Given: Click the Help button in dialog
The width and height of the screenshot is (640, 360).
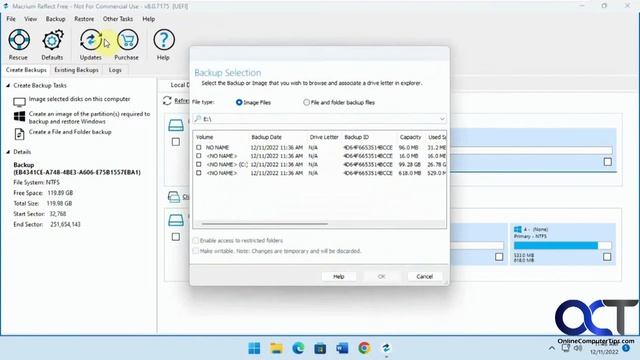Looking at the screenshot, I should tap(339, 276).
